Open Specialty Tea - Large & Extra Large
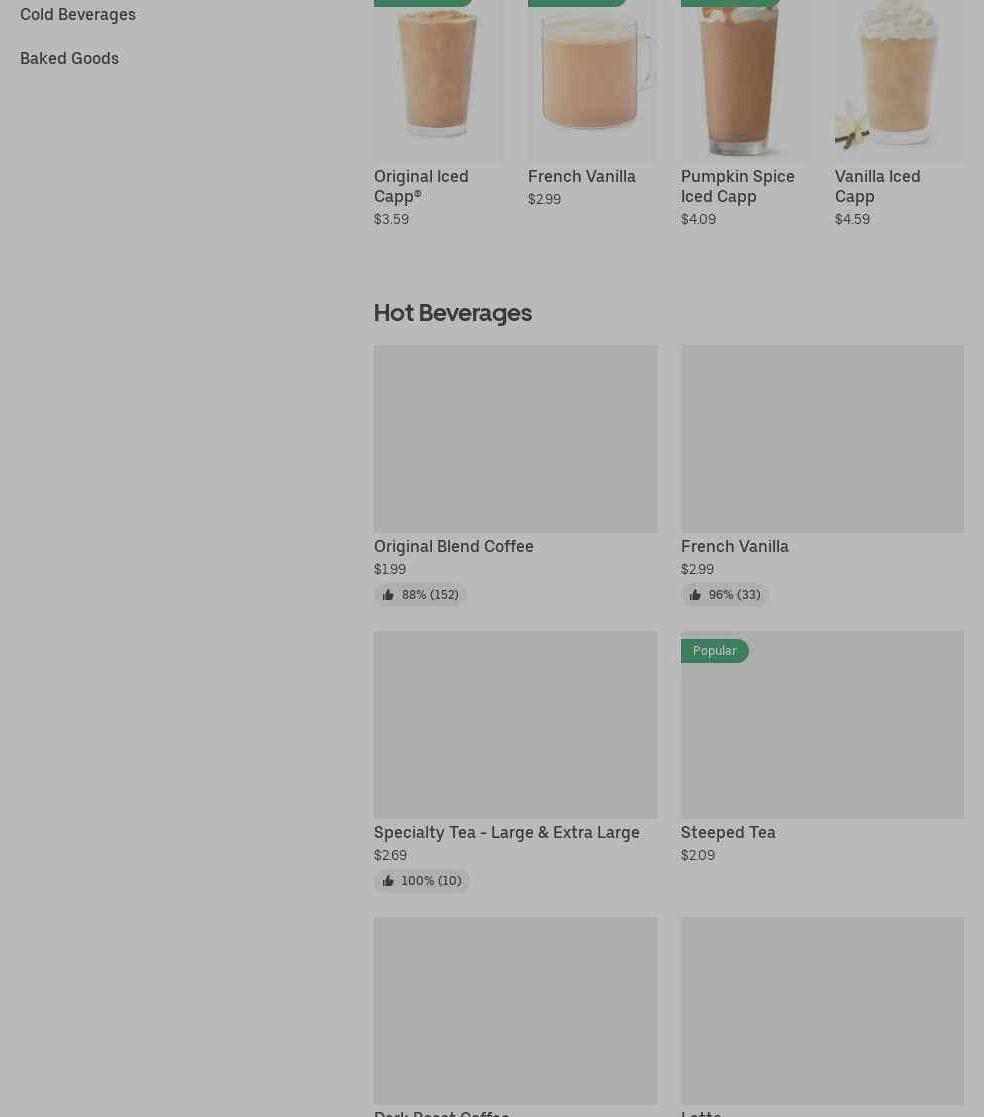Image resolution: width=984 pixels, height=1117 pixels. tap(507, 832)
